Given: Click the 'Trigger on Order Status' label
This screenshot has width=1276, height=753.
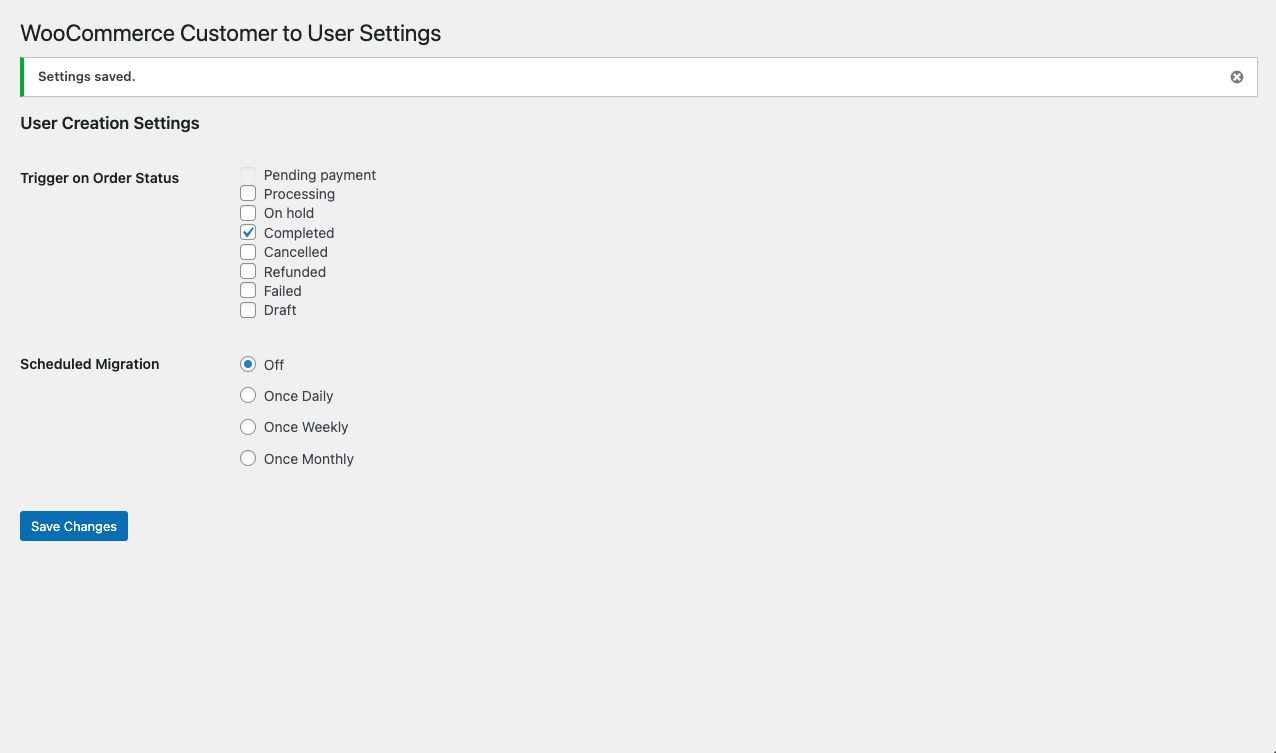Looking at the screenshot, I should [x=100, y=178].
